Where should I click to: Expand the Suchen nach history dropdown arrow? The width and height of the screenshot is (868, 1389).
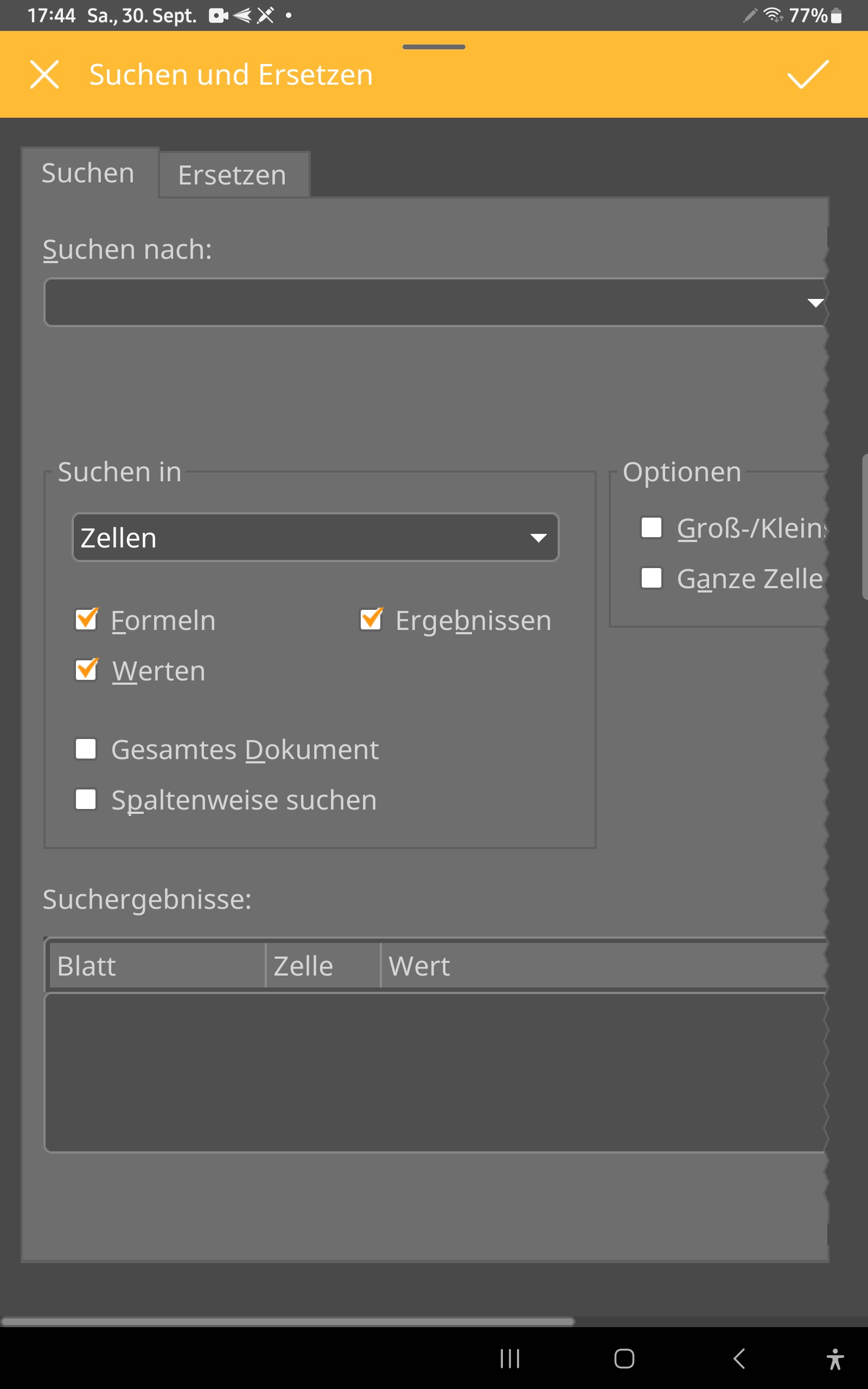click(815, 302)
